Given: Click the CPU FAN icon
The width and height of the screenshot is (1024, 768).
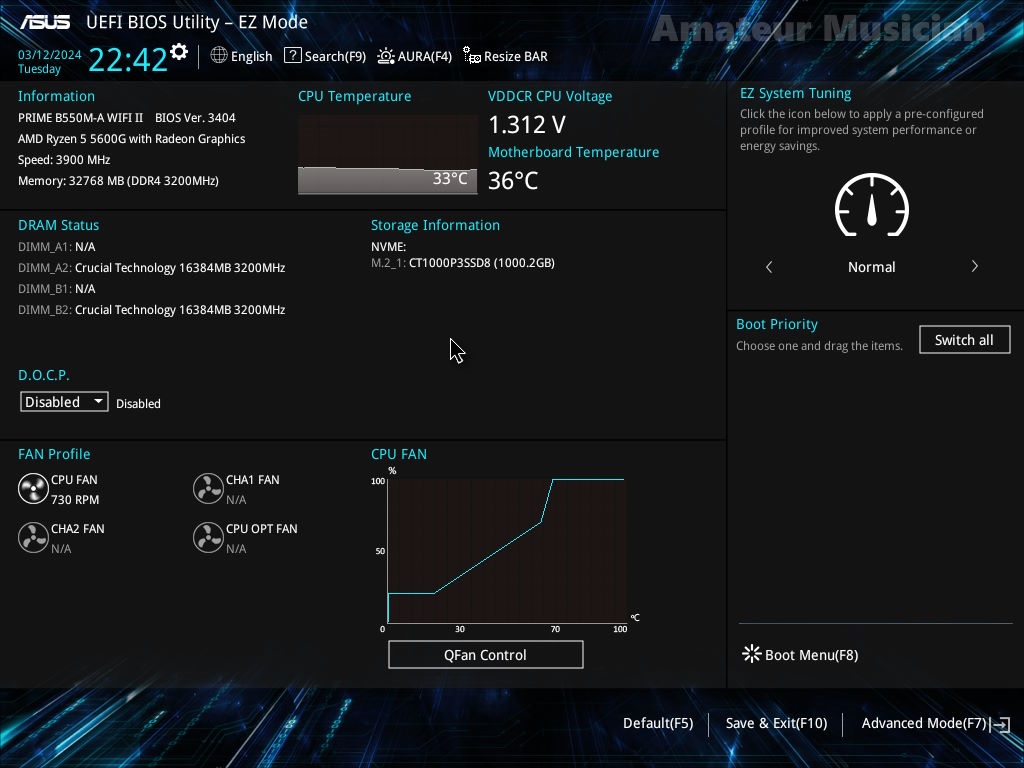Looking at the screenshot, I should pos(33,489).
